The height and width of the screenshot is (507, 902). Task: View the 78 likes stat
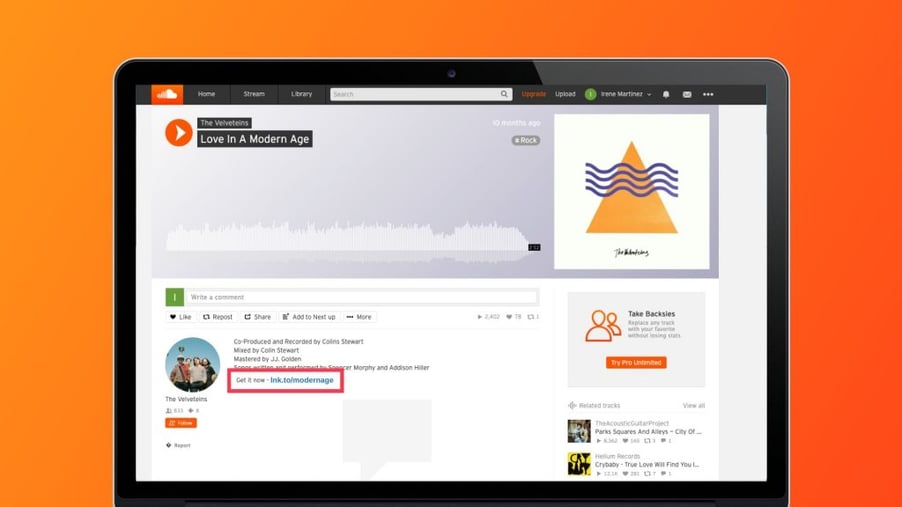(514, 317)
